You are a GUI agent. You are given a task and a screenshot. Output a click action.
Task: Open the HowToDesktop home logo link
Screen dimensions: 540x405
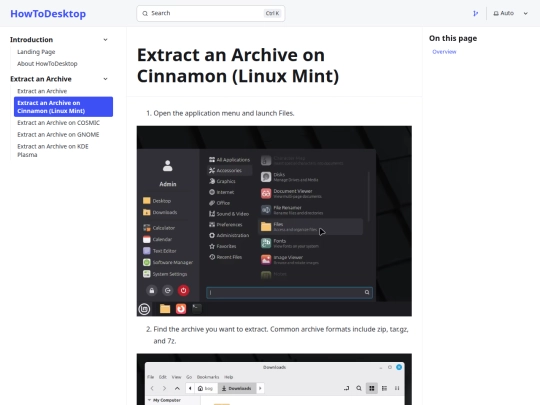coord(48,14)
